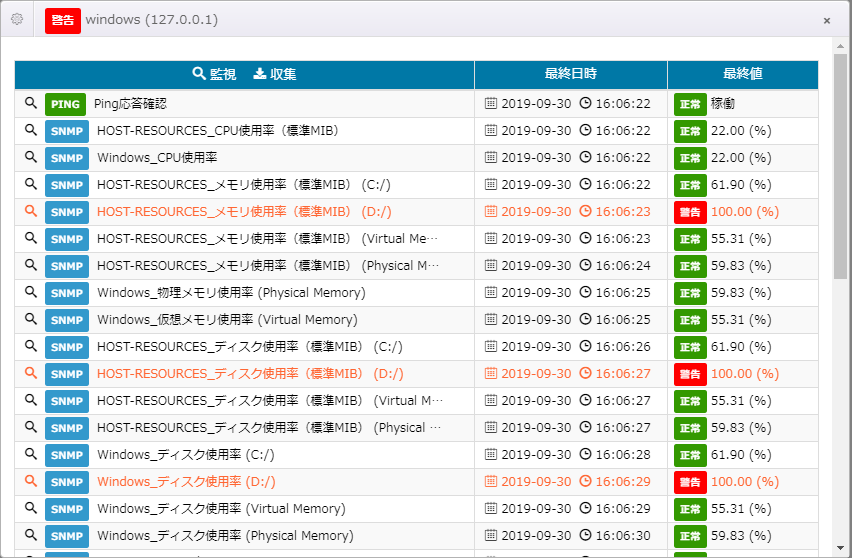Select orange HOST-RESOURCES_ディスク使用率 (D:/) name
Image resolution: width=852 pixels, height=558 pixels.
[x=250, y=374]
